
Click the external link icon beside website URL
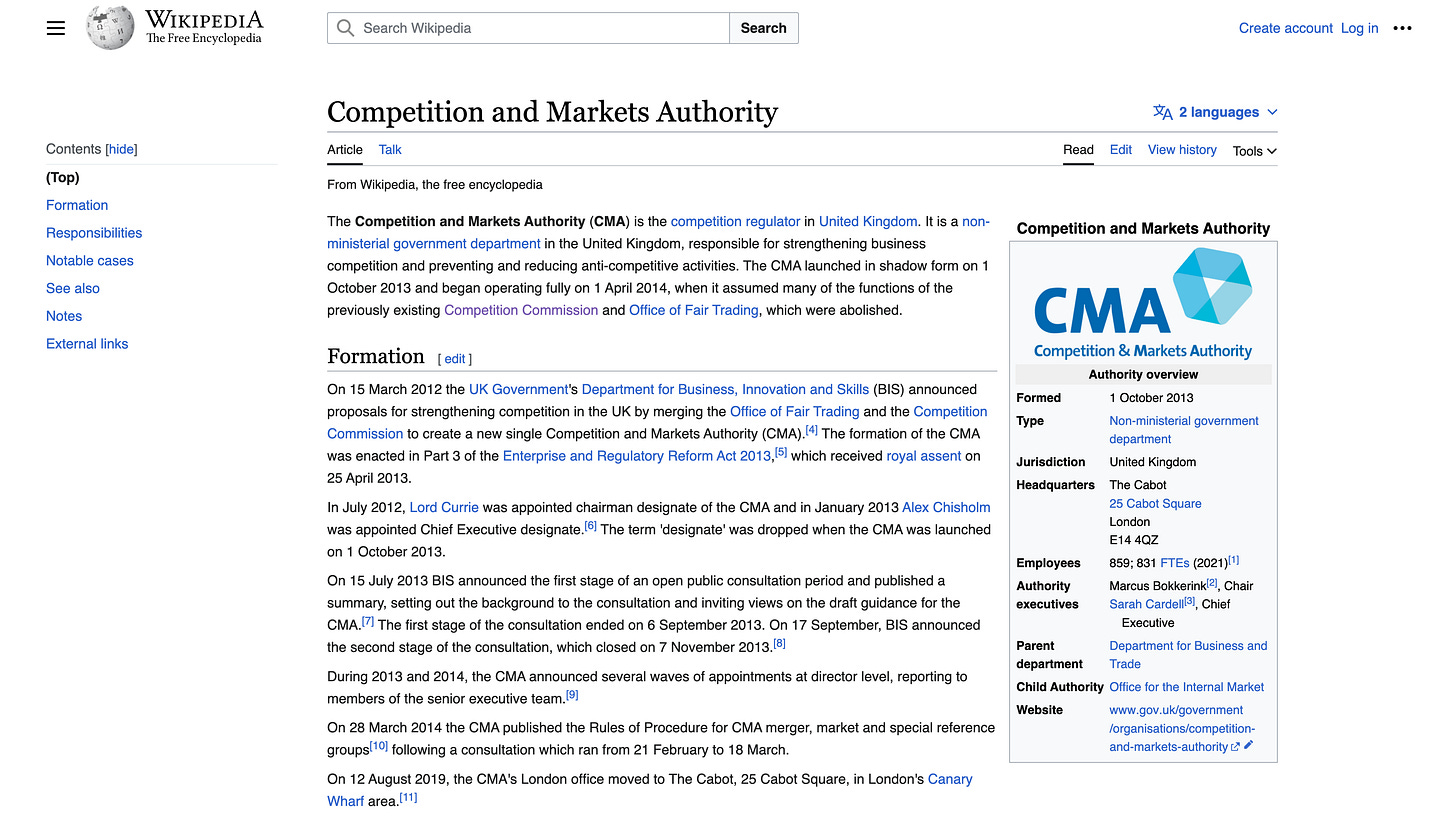pos(1236,747)
